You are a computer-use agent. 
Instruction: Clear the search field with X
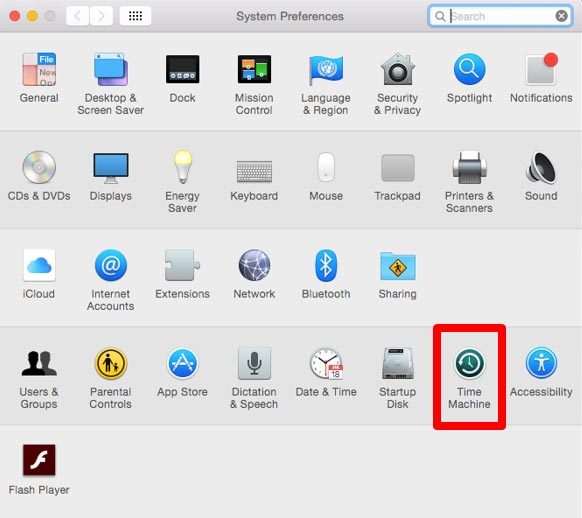point(561,16)
